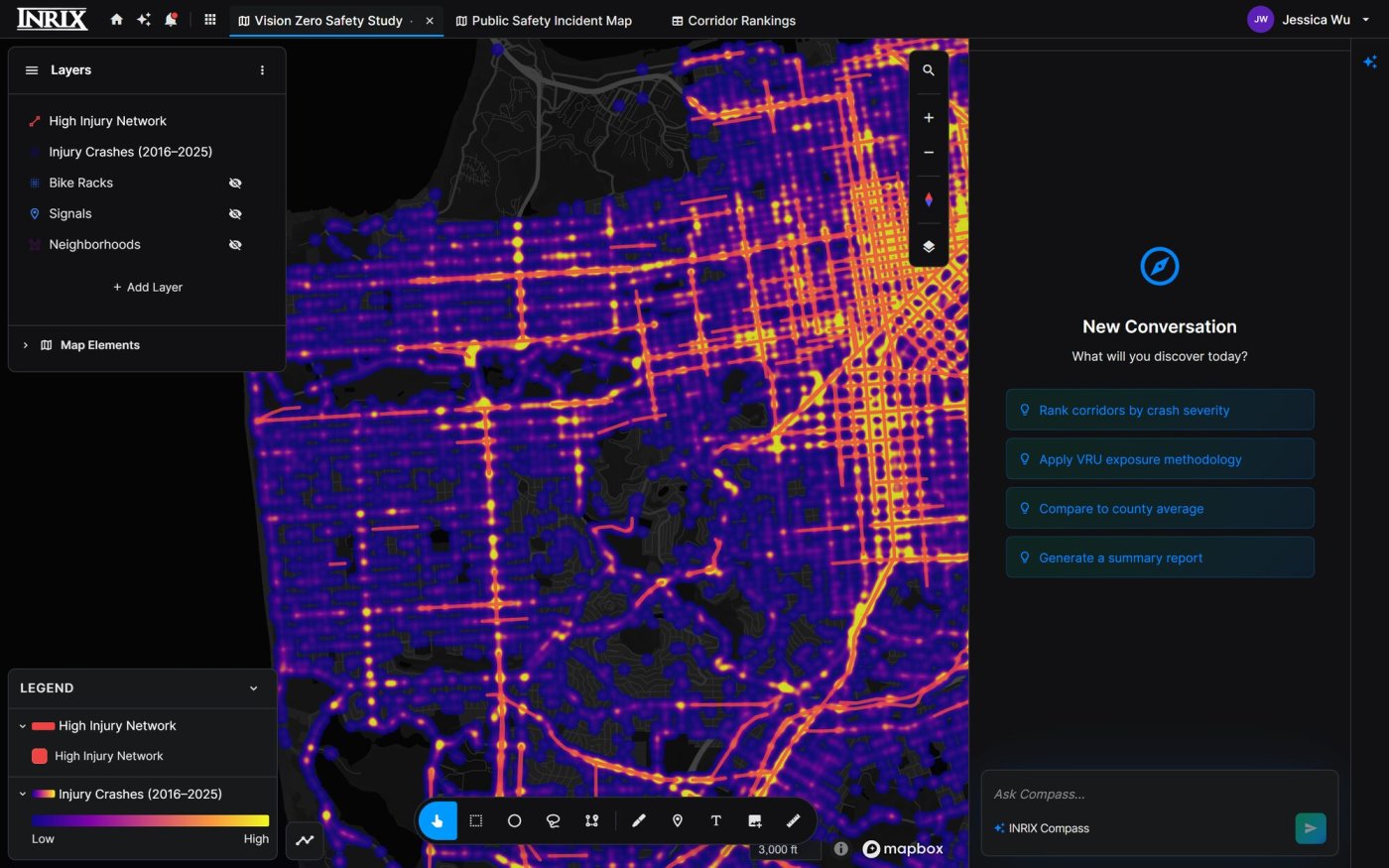Zoom in on the map
Viewport: 1389px width, 868px height.
[x=929, y=118]
